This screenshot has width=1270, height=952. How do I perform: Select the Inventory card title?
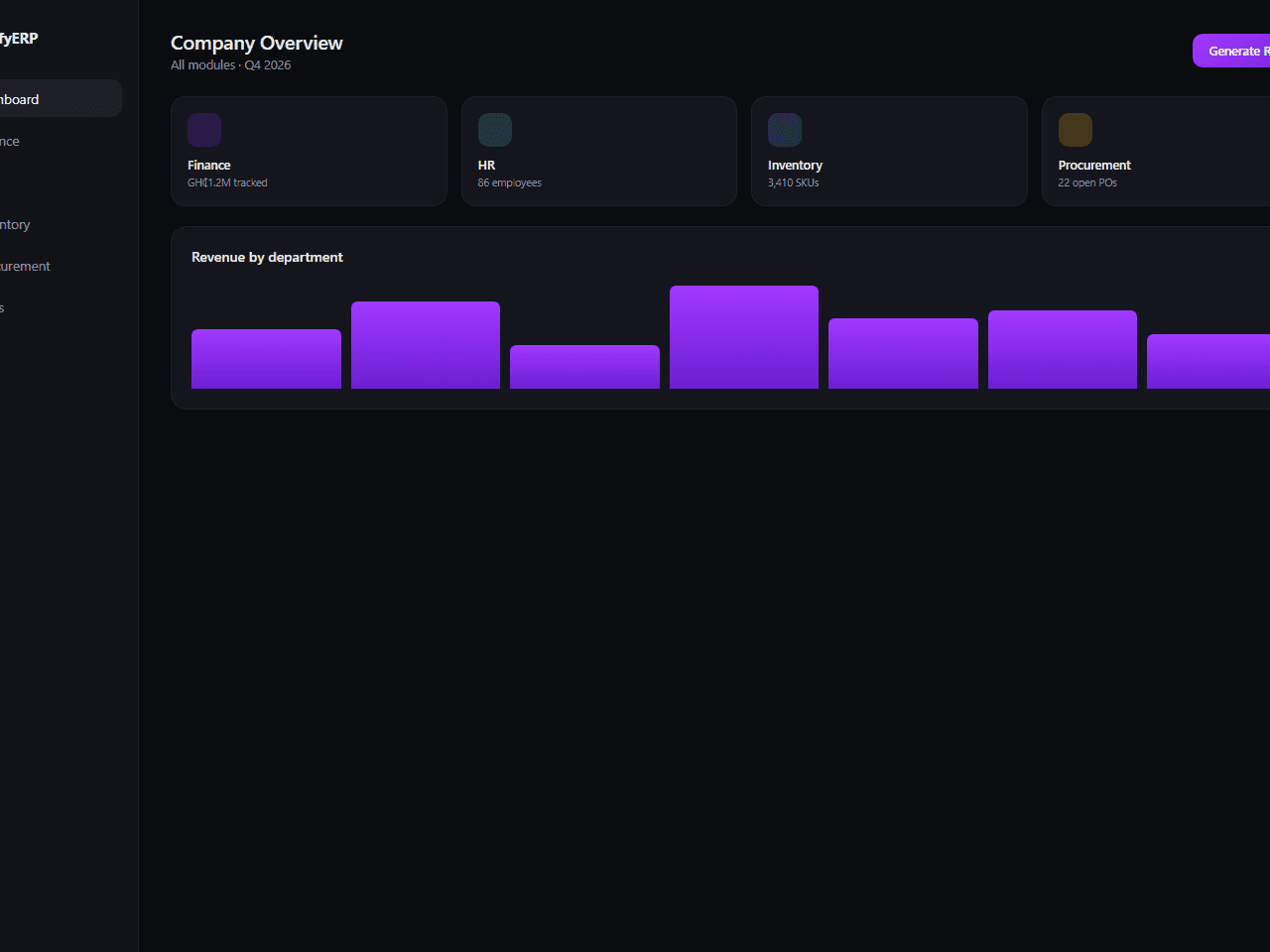(795, 166)
